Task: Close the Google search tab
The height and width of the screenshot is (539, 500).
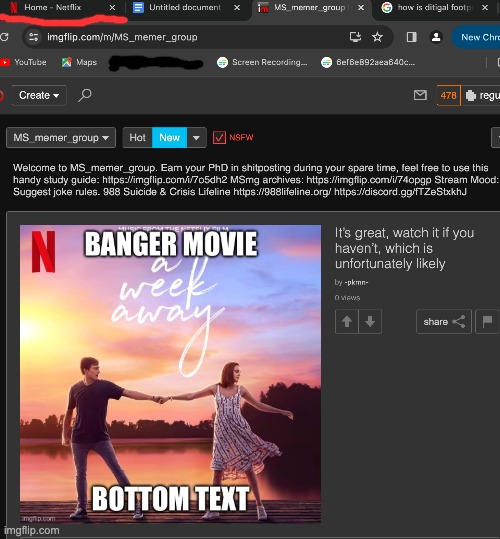Action: tap(485, 8)
